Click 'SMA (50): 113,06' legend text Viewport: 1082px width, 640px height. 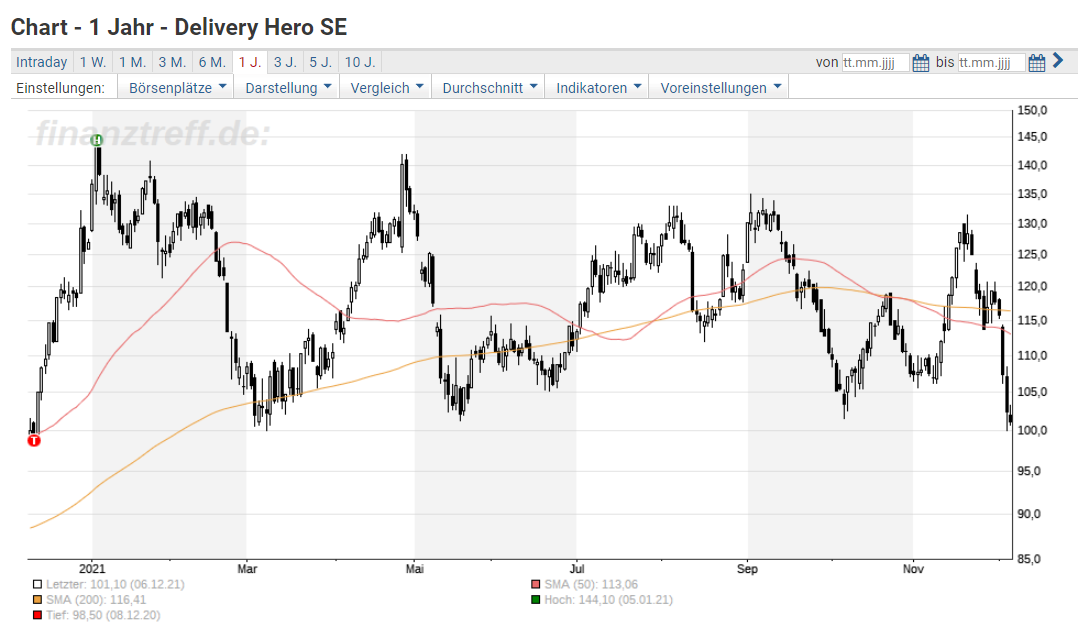tap(591, 584)
